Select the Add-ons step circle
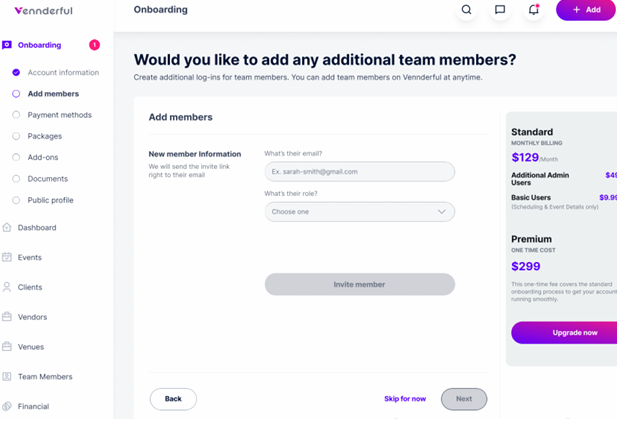617x427 pixels. coord(16,157)
